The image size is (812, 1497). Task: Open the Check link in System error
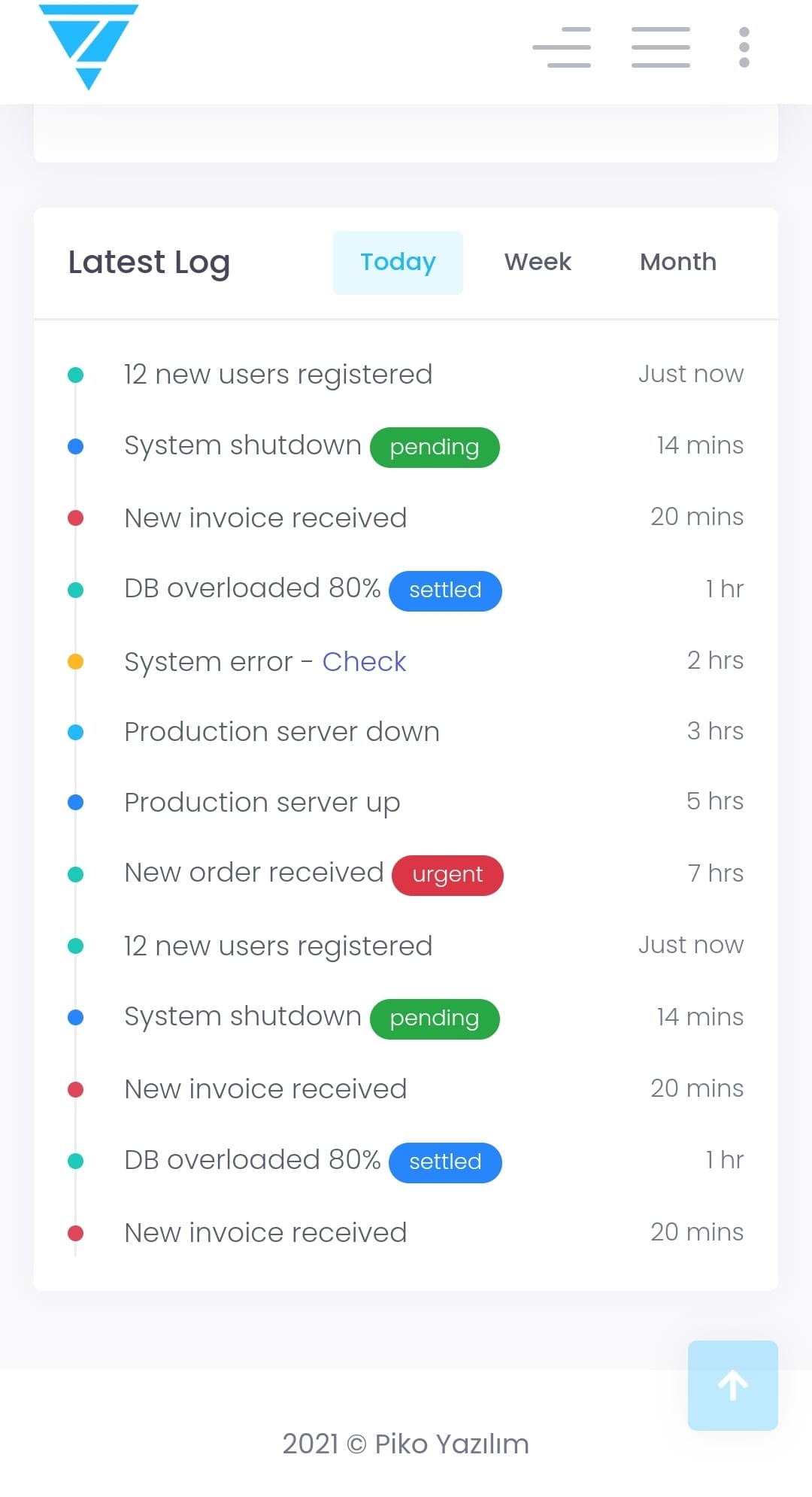pyautogui.click(x=364, y=662)
